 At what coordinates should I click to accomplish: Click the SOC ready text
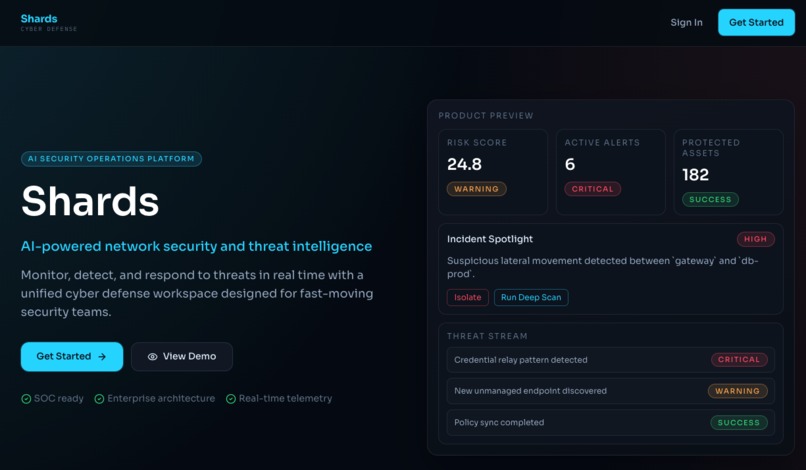click(x=59, y=399)
